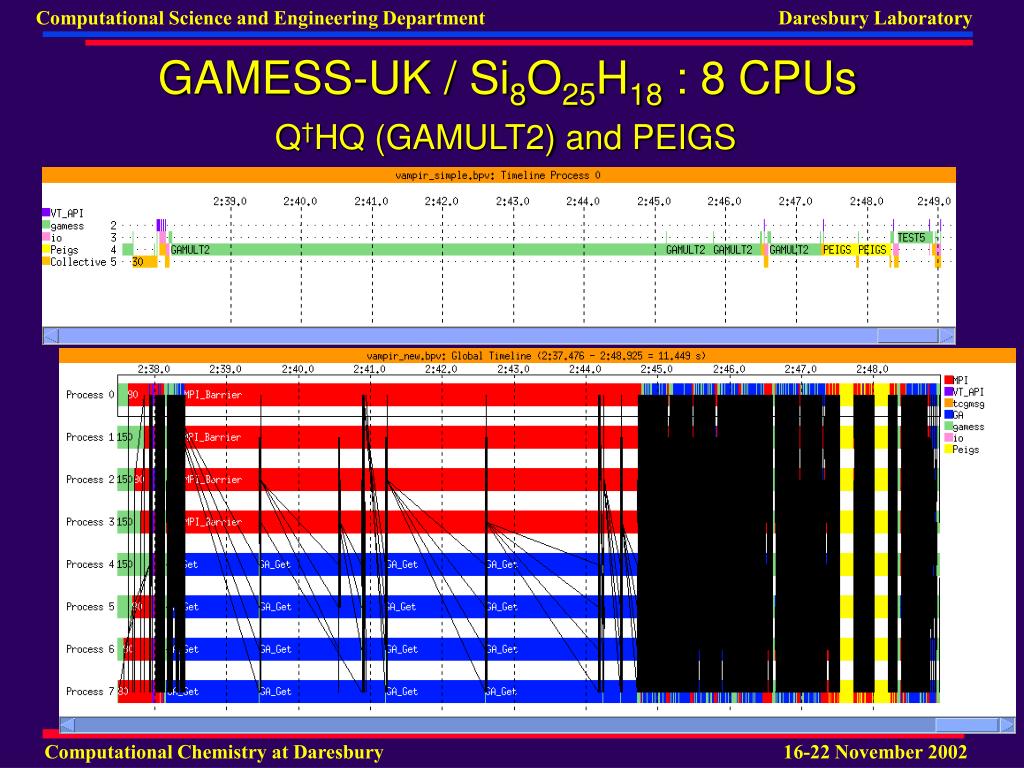Click slide title 'GAMESS-UK / Si8O25H18 : 8 CPUs'

(507, 82)
